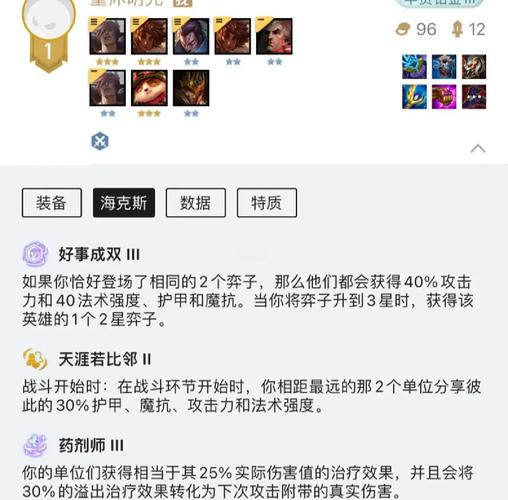Viewport: 508px width, 500px height.
Task: Click the first-place rank medal badge
Action: (x=49, y=36)
